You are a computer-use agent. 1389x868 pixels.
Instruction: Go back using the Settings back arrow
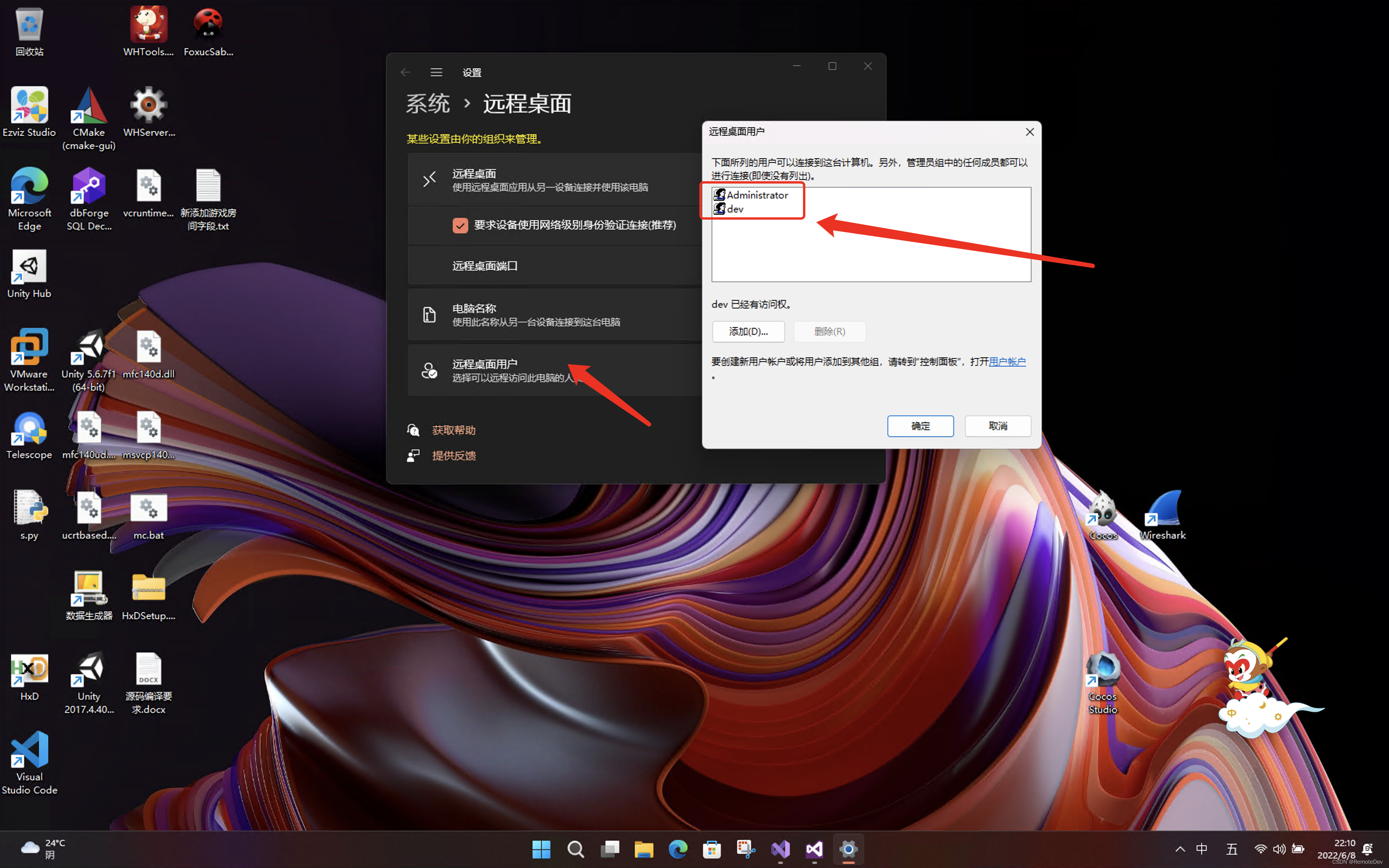(x=405, y=72)
